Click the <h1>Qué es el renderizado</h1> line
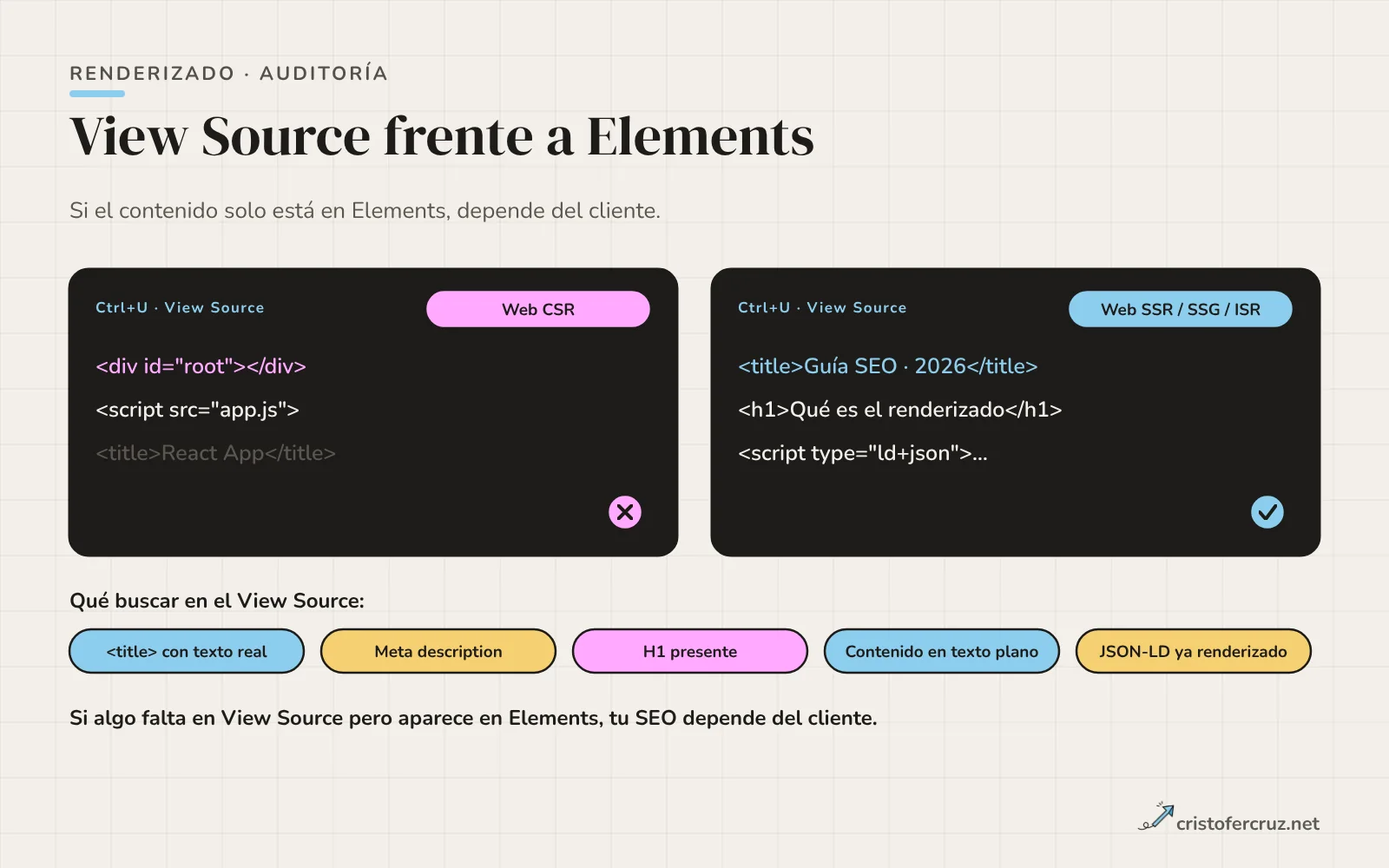 pyautogui.click(x=900, y=410)
